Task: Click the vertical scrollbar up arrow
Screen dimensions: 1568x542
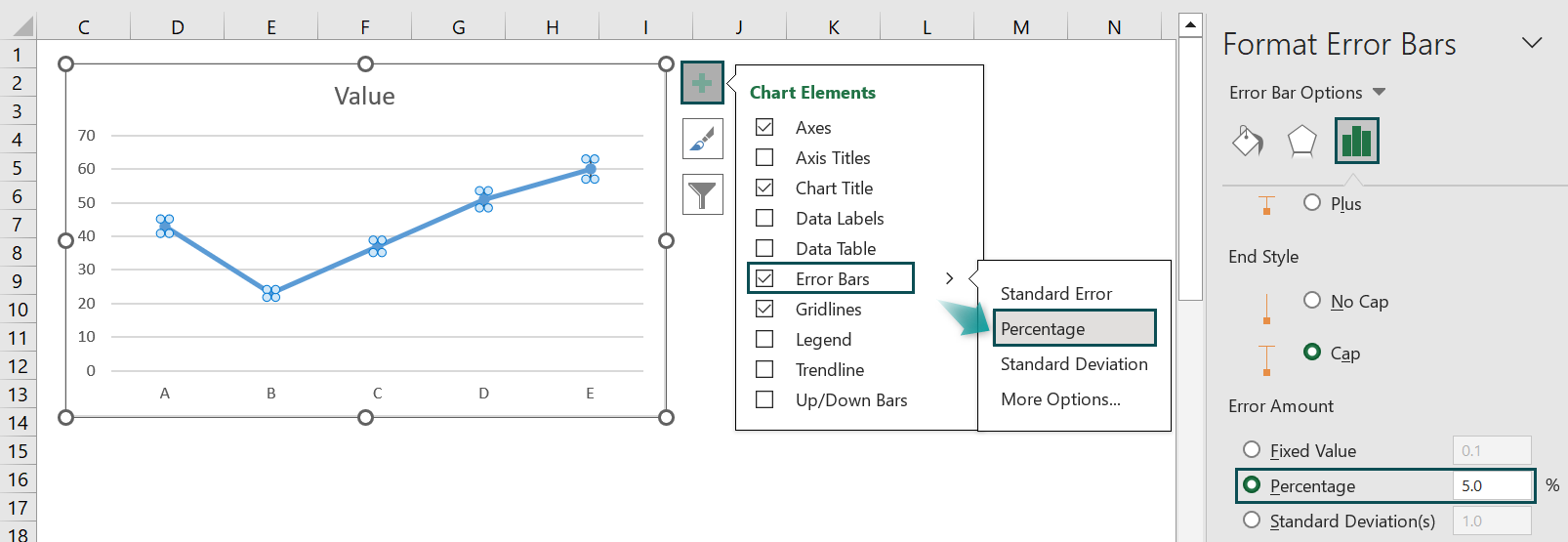Action: [1190, 24]
